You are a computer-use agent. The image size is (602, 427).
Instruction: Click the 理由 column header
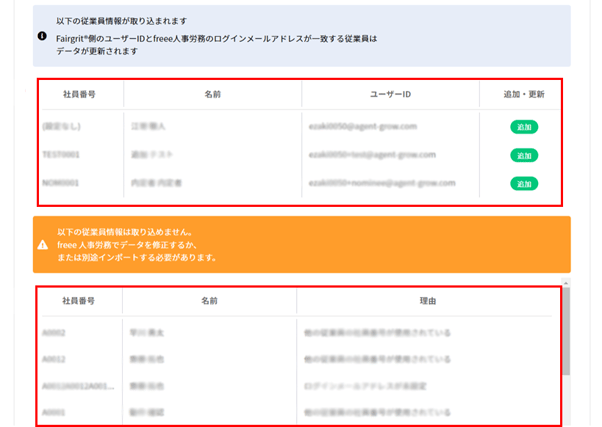point(425,300)
